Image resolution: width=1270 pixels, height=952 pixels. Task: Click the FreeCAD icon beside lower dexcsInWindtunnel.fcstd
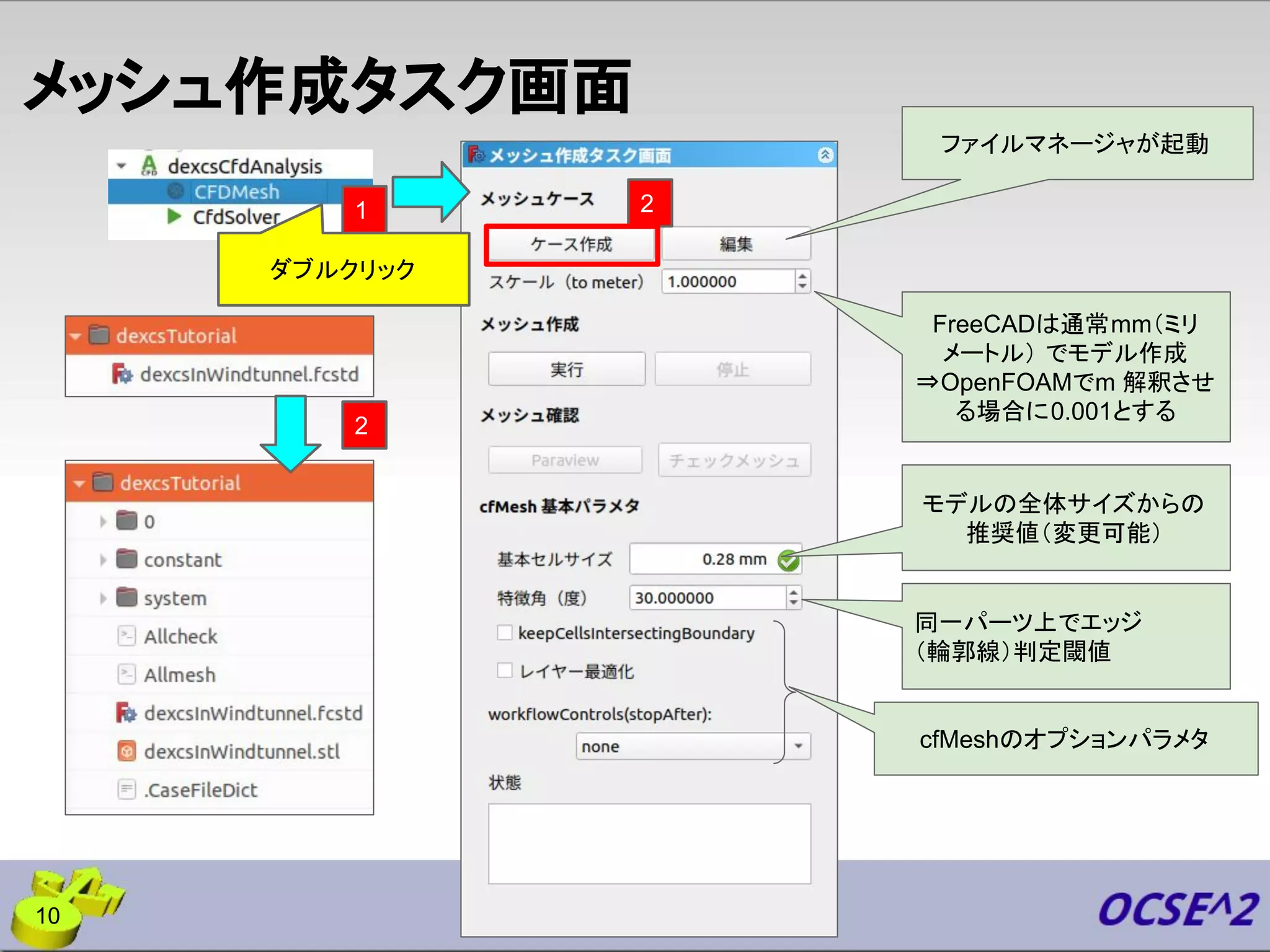tap(127, 713)
